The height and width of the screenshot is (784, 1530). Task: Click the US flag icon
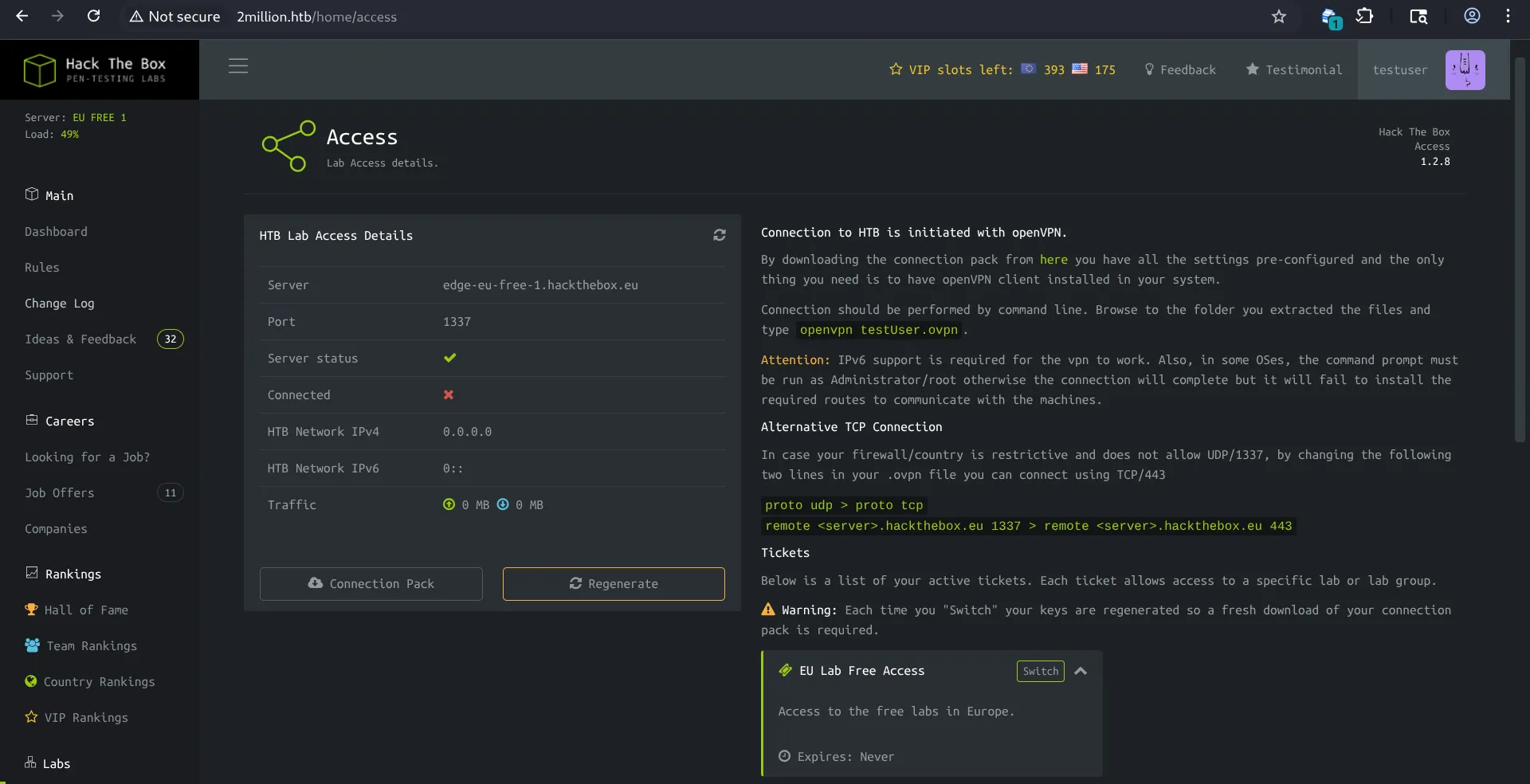click(1080, 69)
